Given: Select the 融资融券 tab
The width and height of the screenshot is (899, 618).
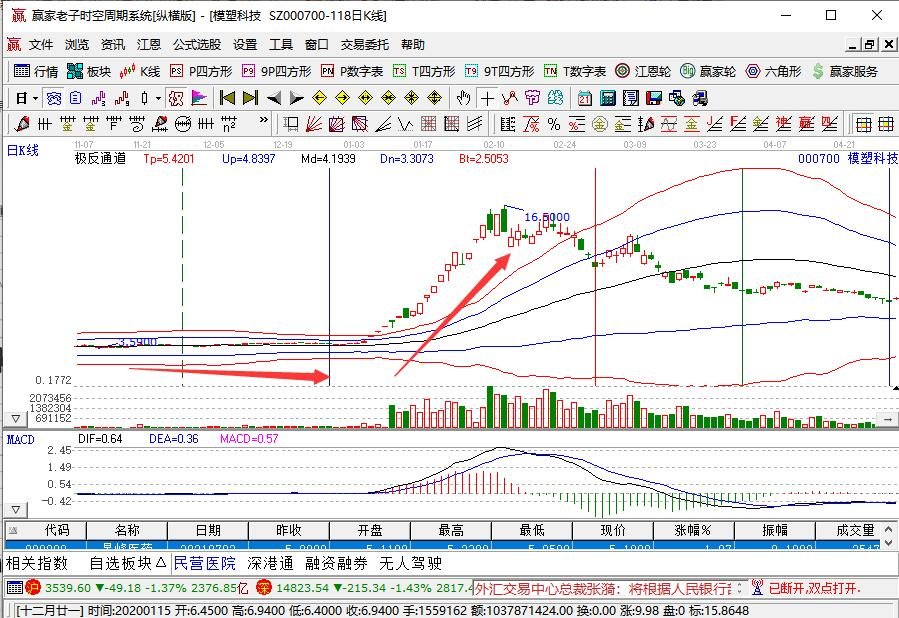Looking at the screenshot, I should [x=336, y=563].
